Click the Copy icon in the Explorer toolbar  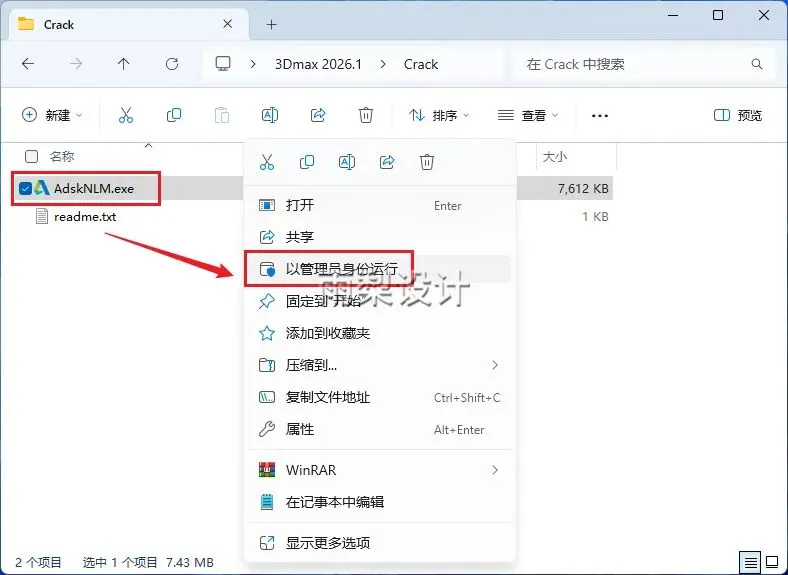coord(174,115)
